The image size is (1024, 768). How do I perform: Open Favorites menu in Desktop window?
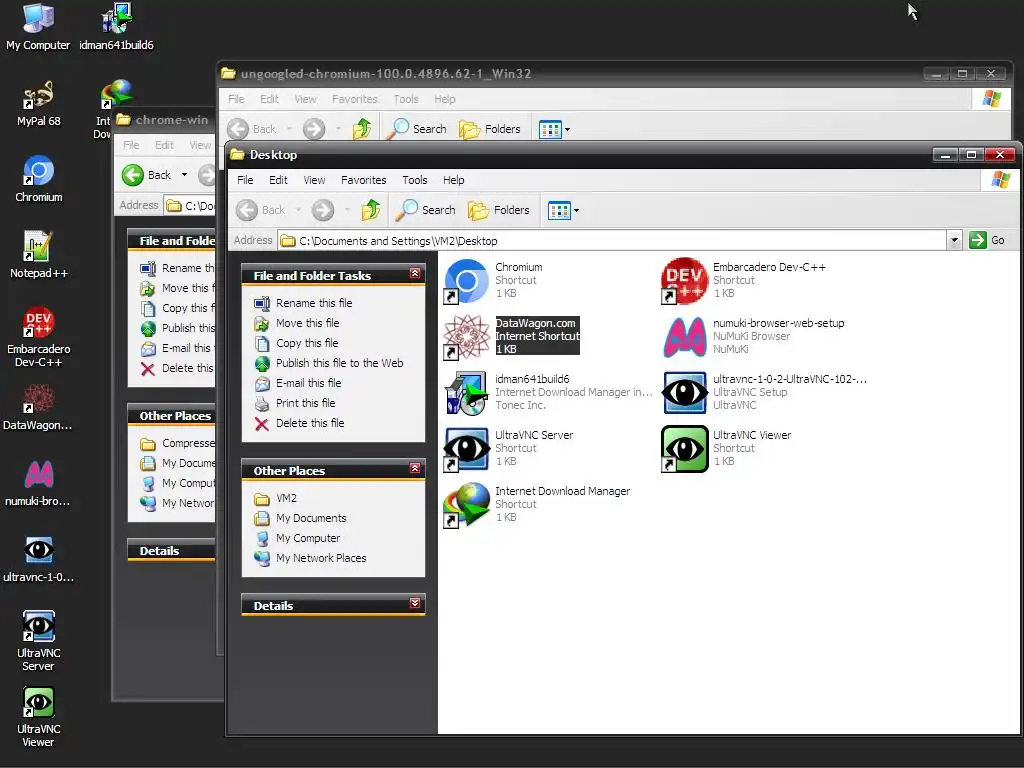point(364,180)
